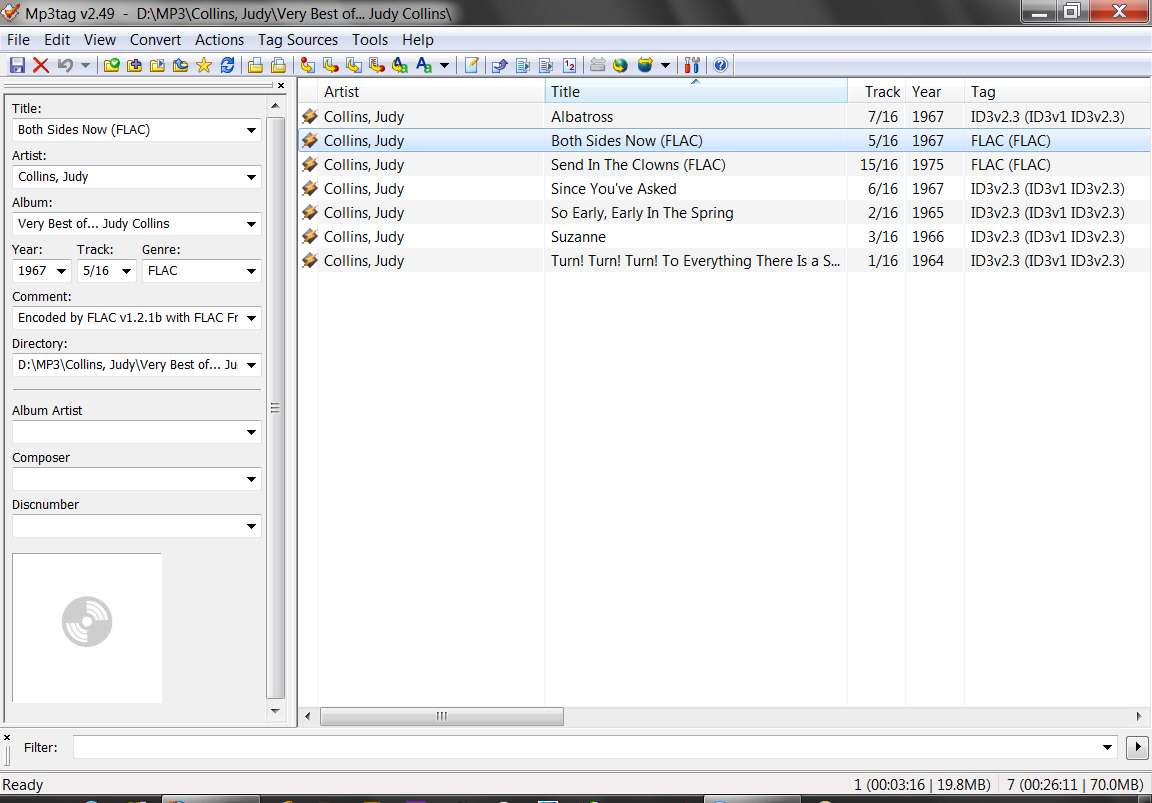The width and height of the screenshot is (1152, 803).
Task: Expand the Year dropdown showing 1967
Action: click(62, 271)
